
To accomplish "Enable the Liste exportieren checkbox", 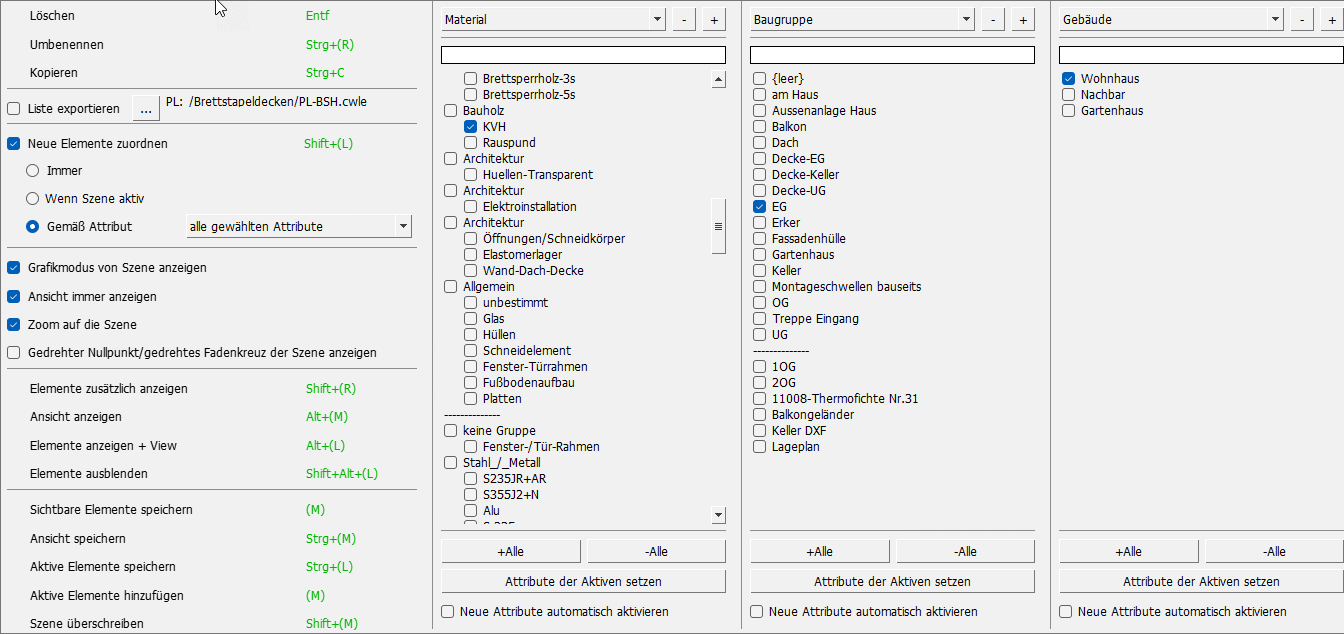I will click(x=14, y=108).
